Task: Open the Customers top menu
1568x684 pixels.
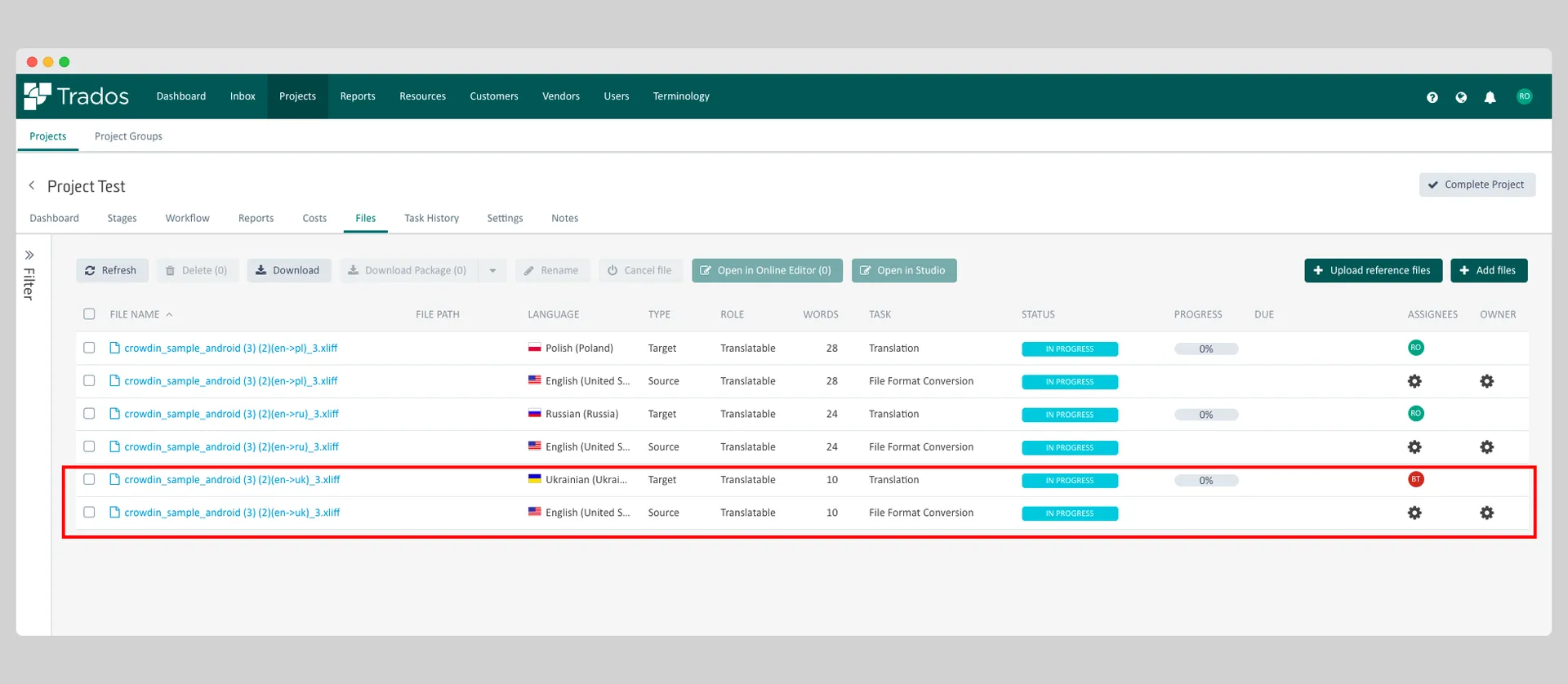Action: pos(494,96)
